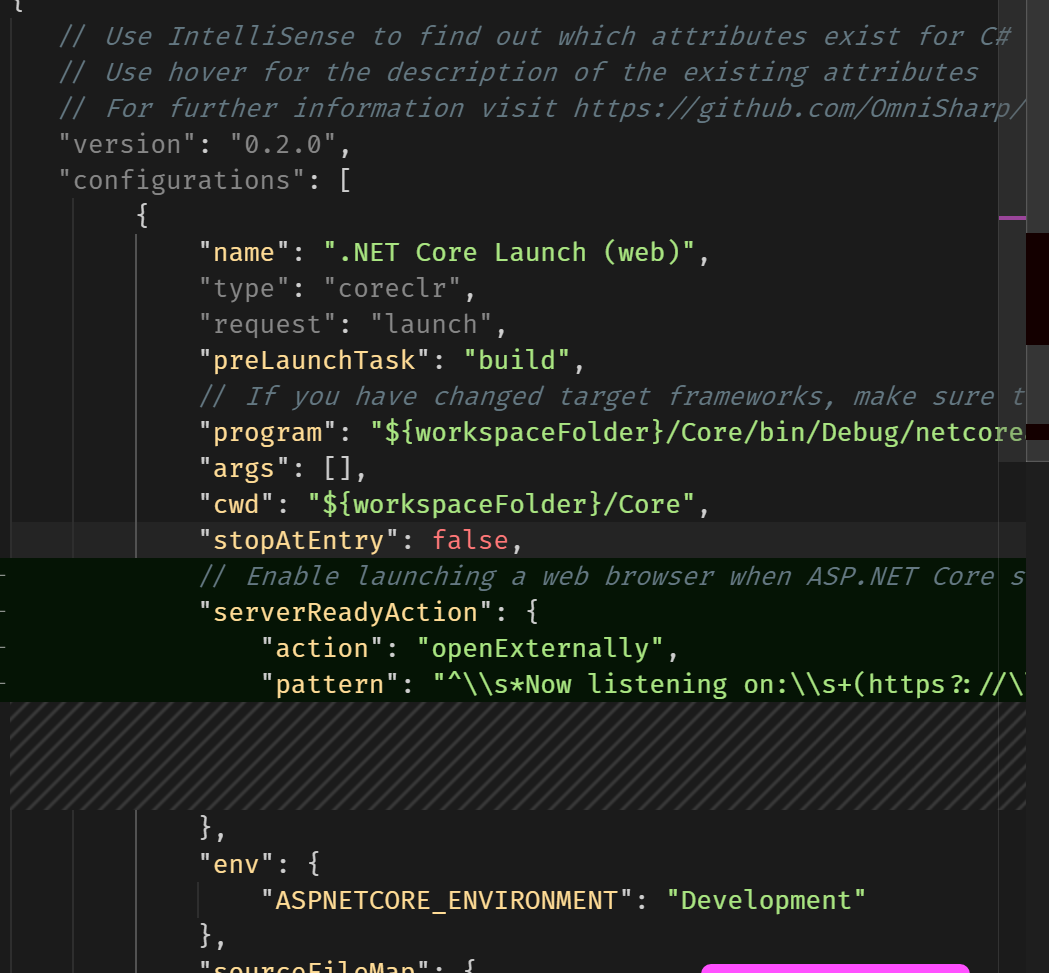The width and height of the screenshot is (1049, 973).
Task: Click the "request" property key
Action: (268, 325)
